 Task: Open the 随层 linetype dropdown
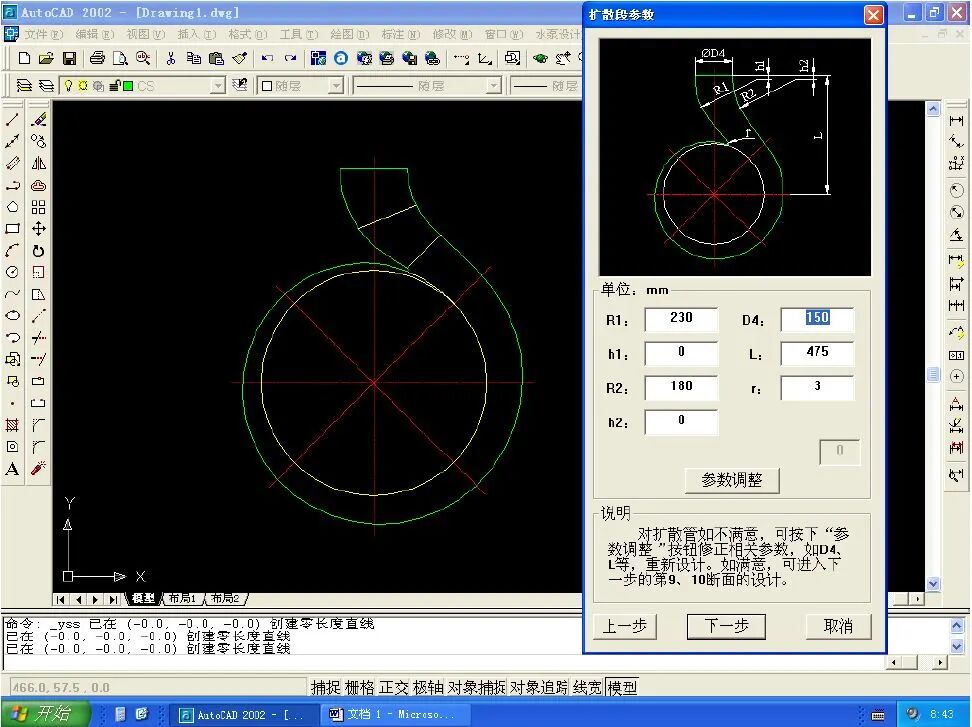[x=493, y=86]
